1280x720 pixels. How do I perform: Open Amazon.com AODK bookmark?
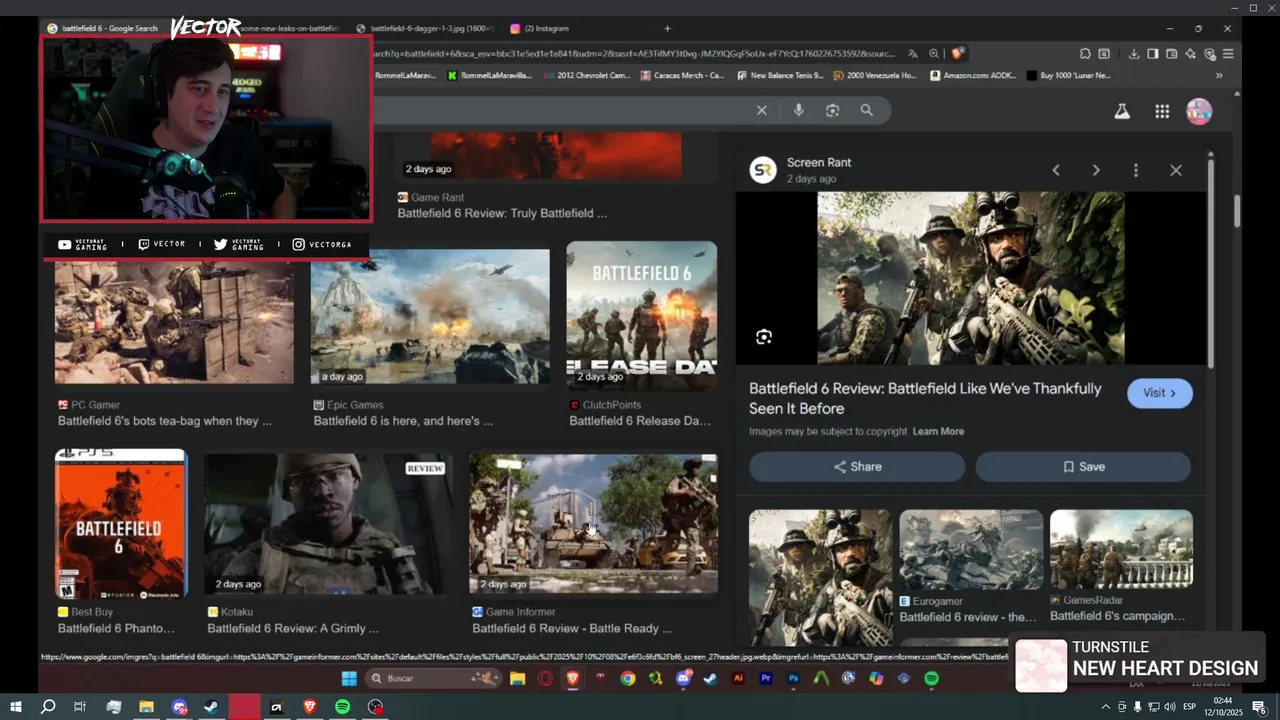click(x=975, y=75)
